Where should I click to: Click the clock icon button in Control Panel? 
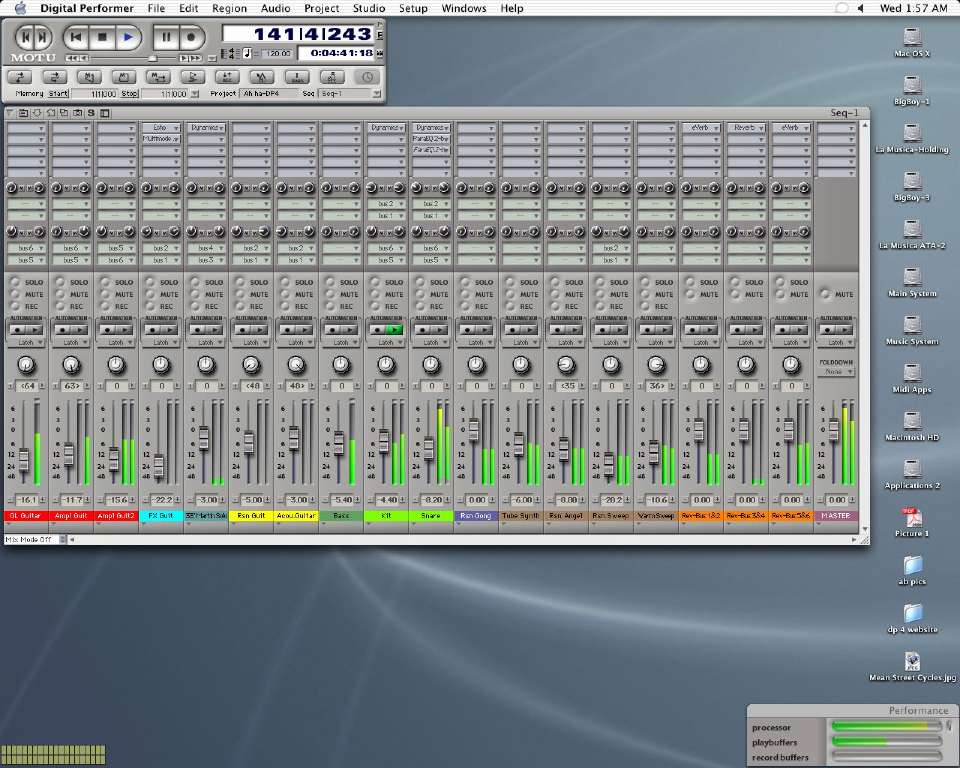pyautogui.click(x=367, y=77)
